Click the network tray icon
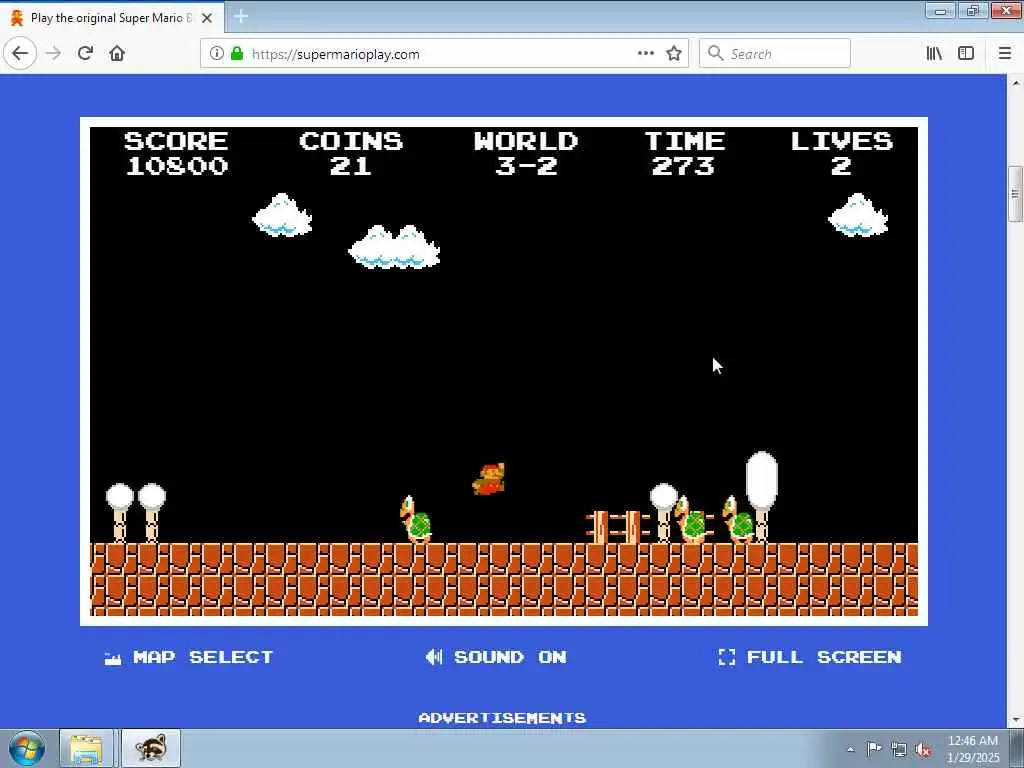 [x=899, y=750]
